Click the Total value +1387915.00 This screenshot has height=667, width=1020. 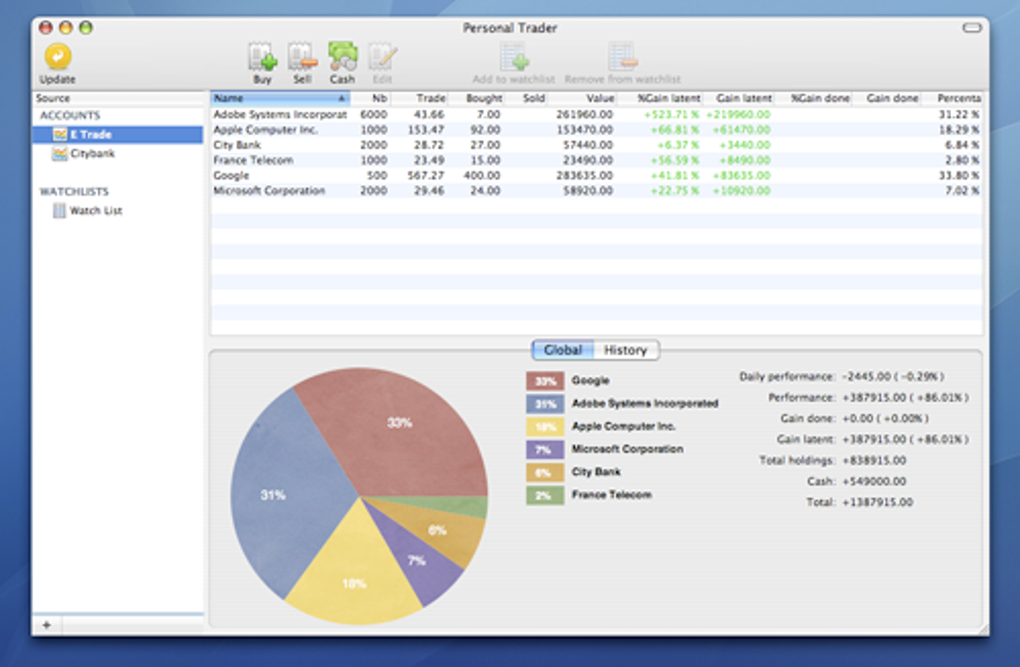(x=877, y=502)
